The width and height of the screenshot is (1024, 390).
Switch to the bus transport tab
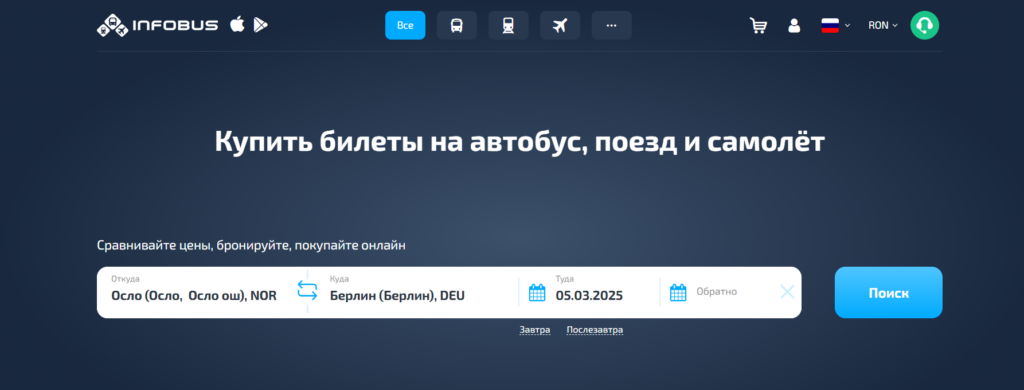[456, 25]
